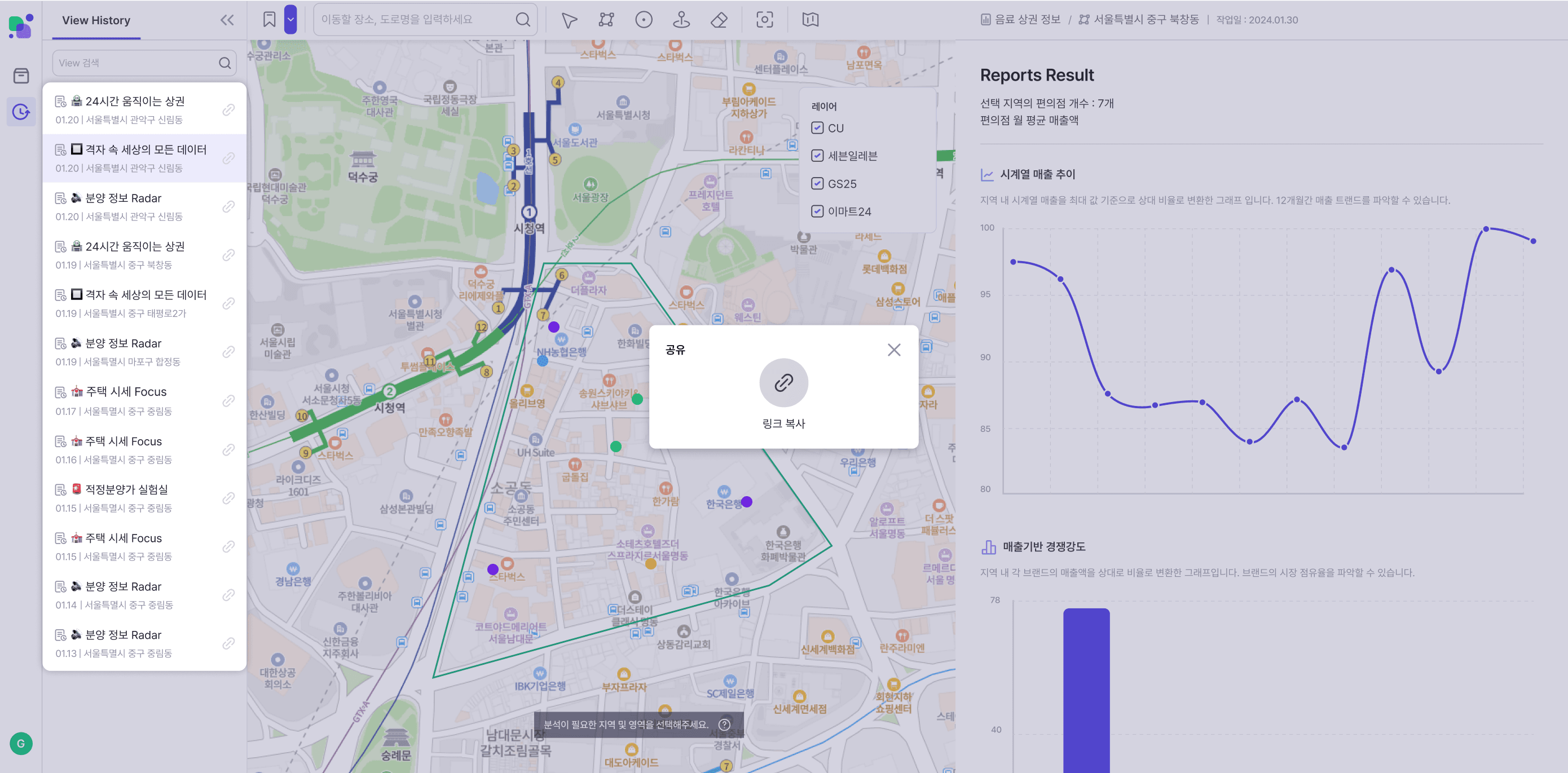Open 01.20 24시간 움직이는 상권 history entry
This screenshot has width=1568, height=773.
click(144, 109)
